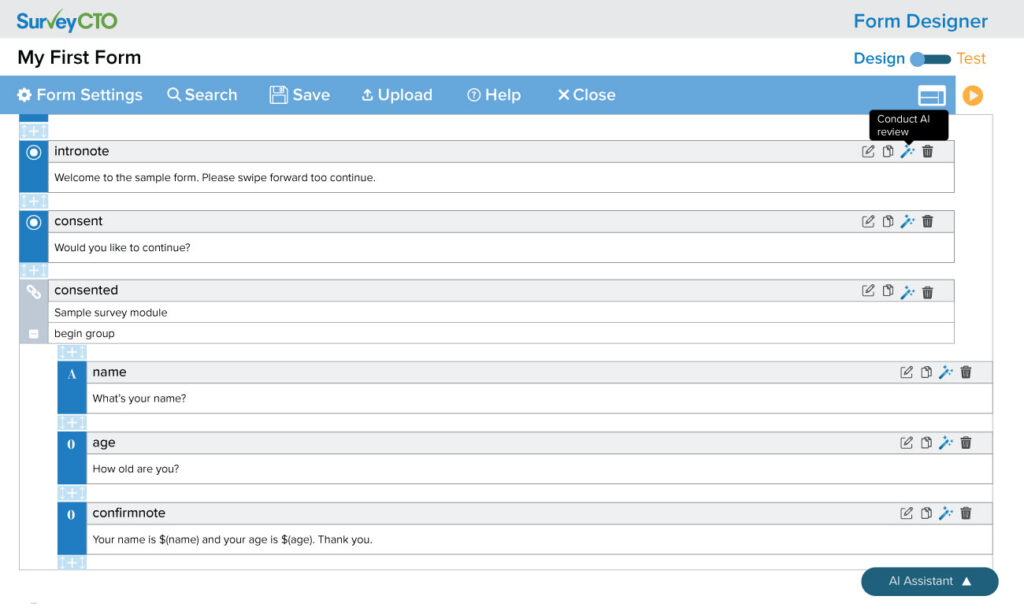Conduct AI review on the intronote field
This screenshot has width=1024, height=611.
pos(907,151)
